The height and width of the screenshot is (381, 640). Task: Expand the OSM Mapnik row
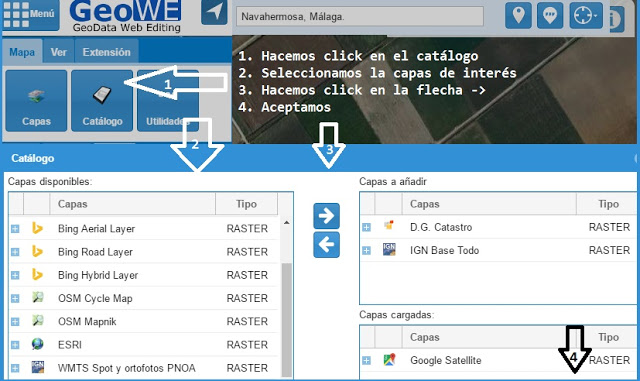(15, 322)
